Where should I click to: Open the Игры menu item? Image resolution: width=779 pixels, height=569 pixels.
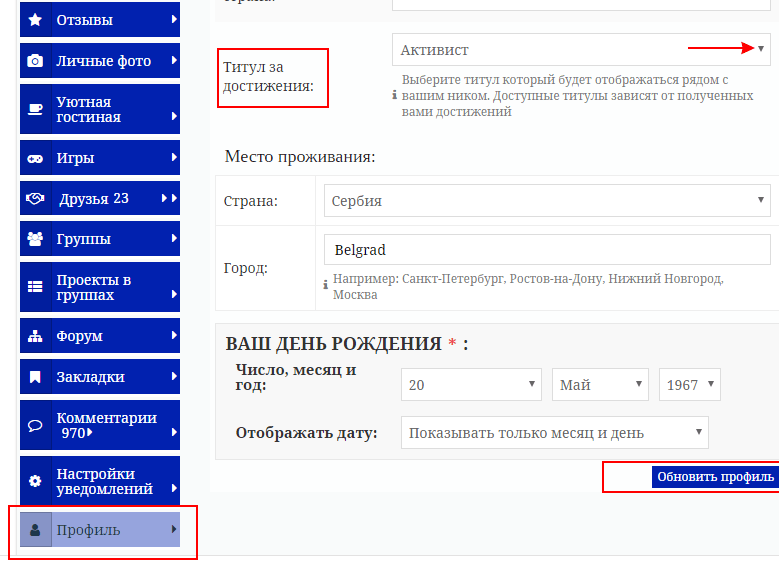[x=100, y=158]
